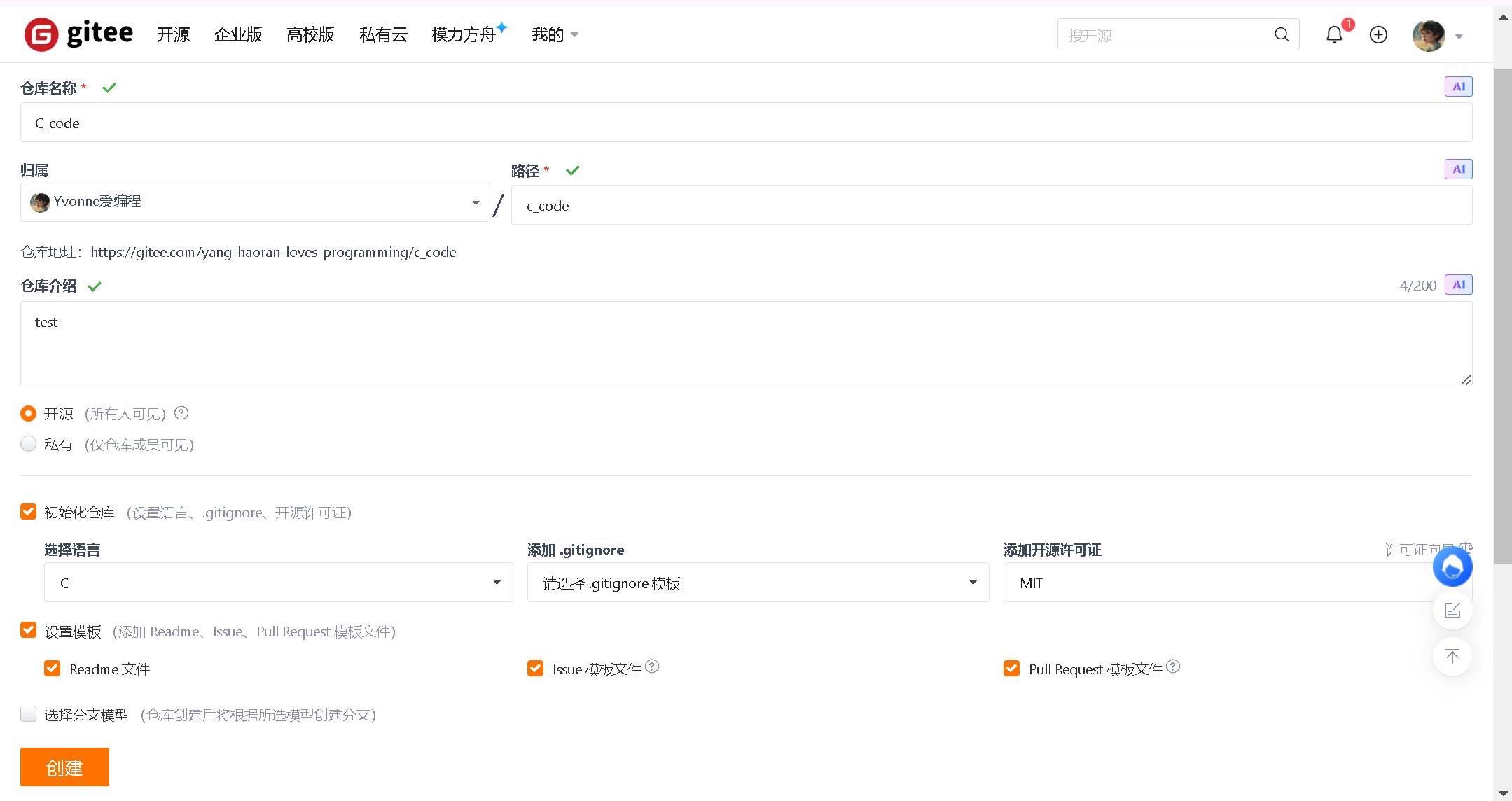Open the 企业版 menu item

238,34
